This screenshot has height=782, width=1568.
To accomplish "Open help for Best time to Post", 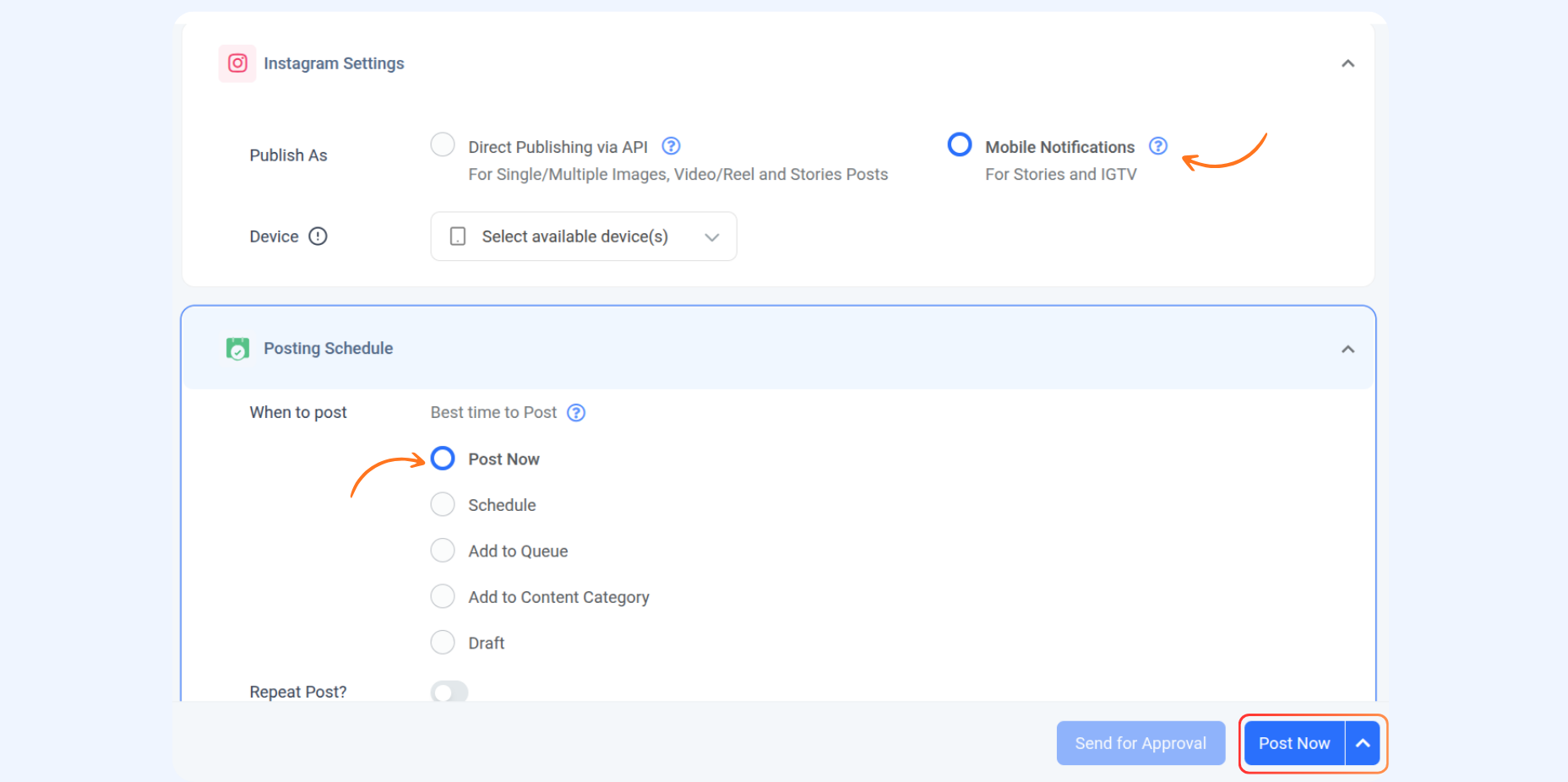I will point(576,412).
